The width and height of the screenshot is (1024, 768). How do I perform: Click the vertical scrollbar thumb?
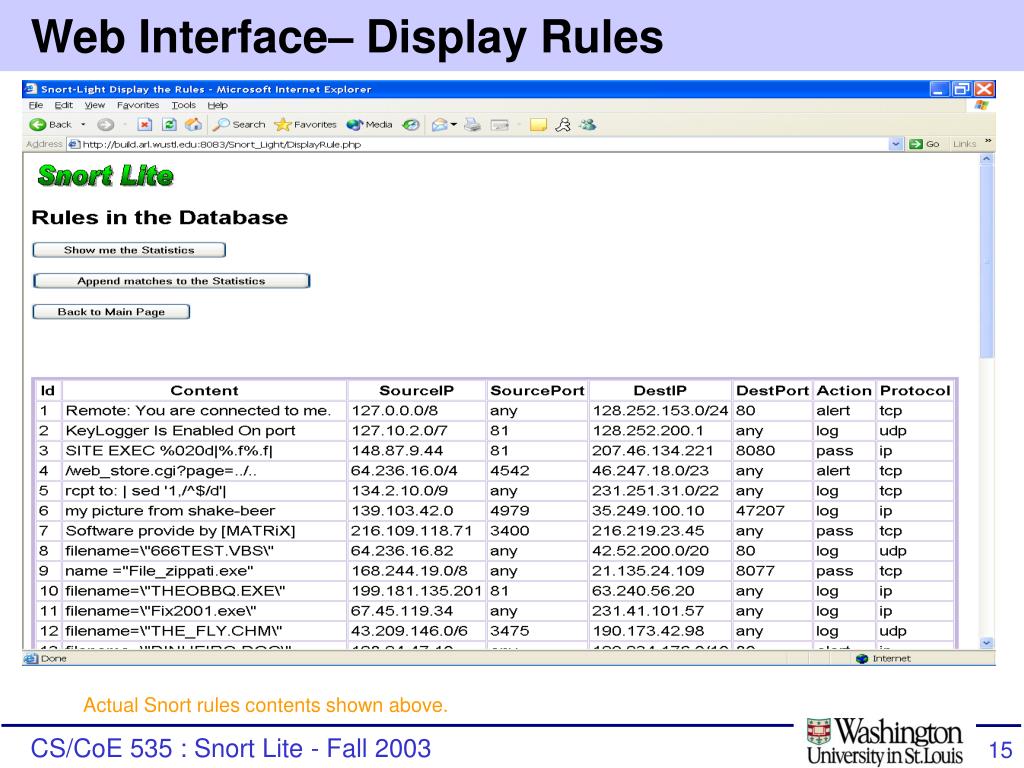pos(987,261)
